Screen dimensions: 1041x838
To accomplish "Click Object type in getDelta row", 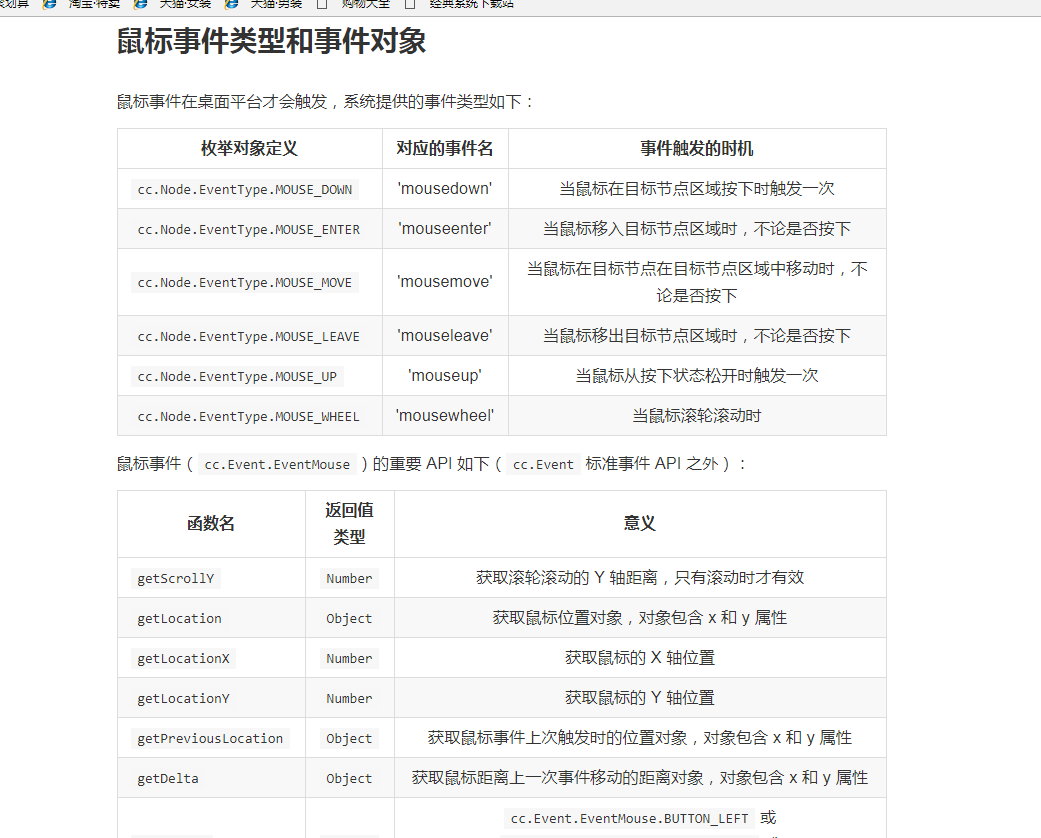I will tap(349, 778).
